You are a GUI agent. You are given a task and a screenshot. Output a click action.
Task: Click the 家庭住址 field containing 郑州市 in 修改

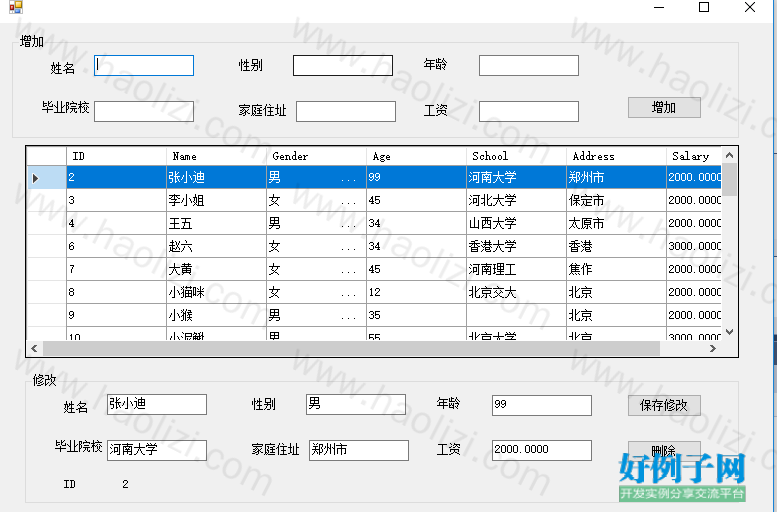[359, 450]
